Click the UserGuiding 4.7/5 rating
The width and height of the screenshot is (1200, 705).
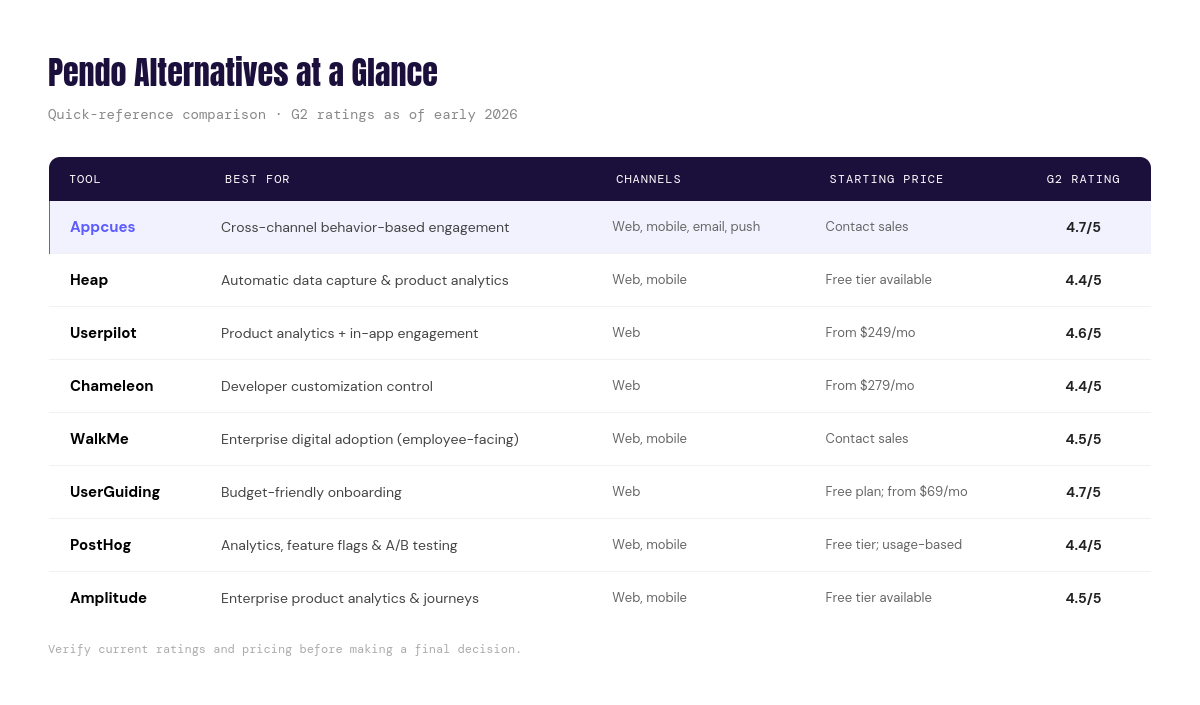click(x=1083, y=492)
